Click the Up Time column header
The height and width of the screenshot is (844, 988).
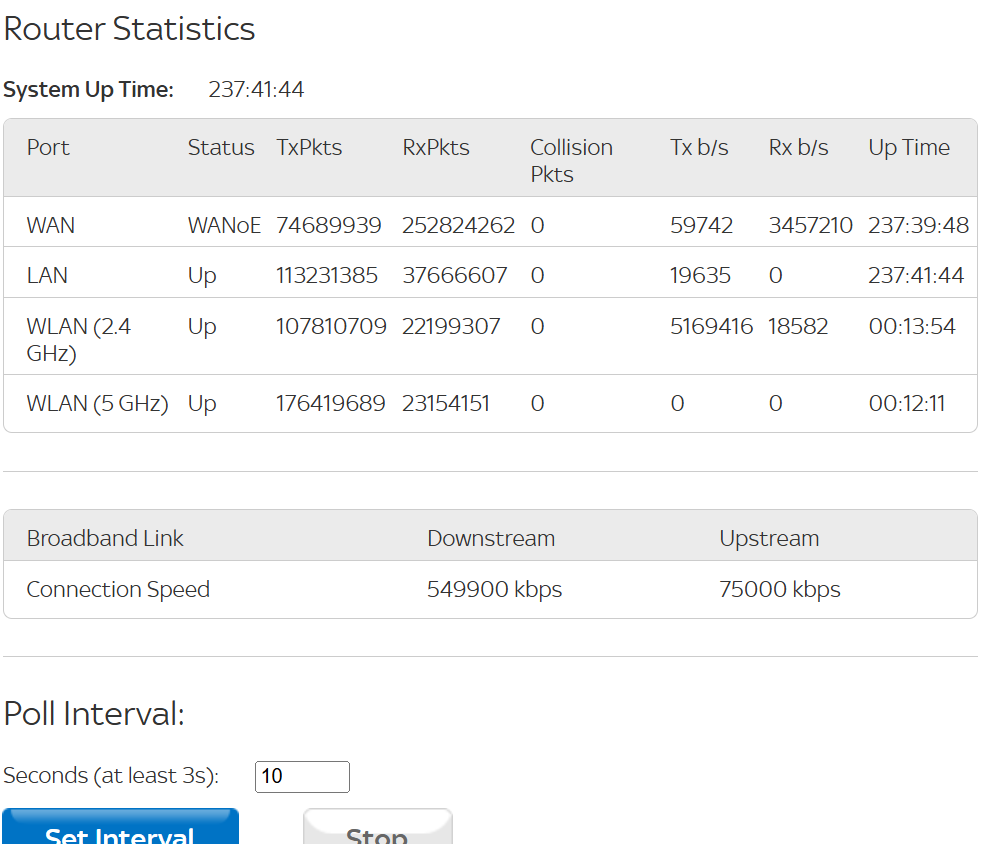pyautogui.click(x=908, y=148)
